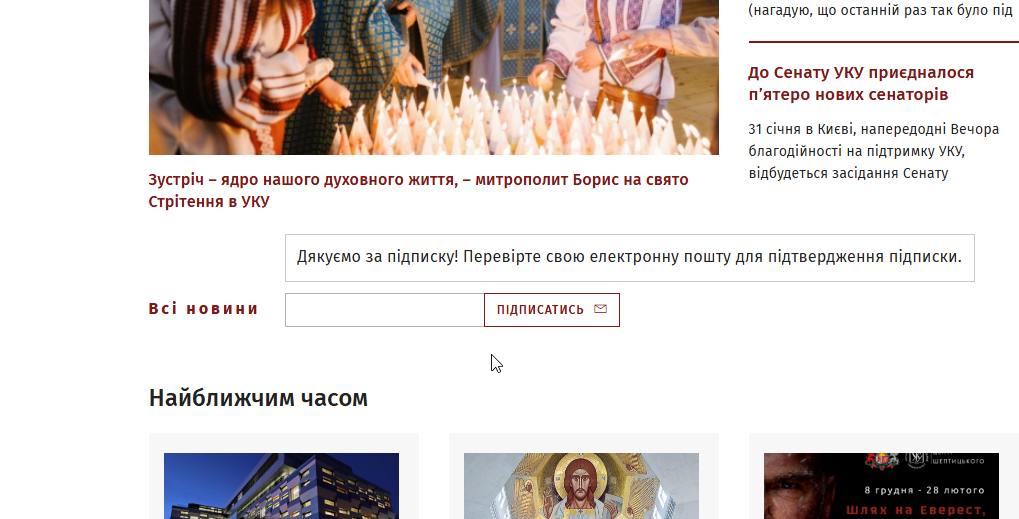Open headline about митрополит Борис на Стрітення
This screenshot has width=1019, height=519.
[x=419, y=190]
